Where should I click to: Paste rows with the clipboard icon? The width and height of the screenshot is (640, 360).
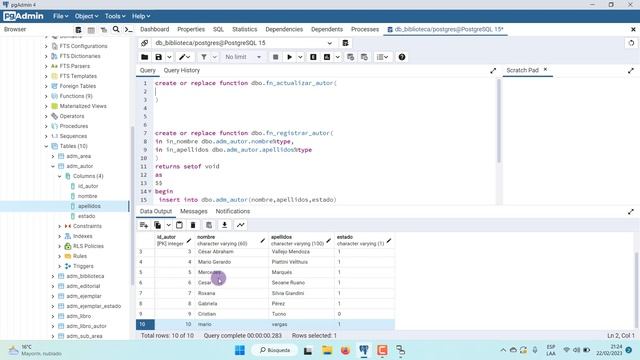pyautogui.click(x=179, y=225)
